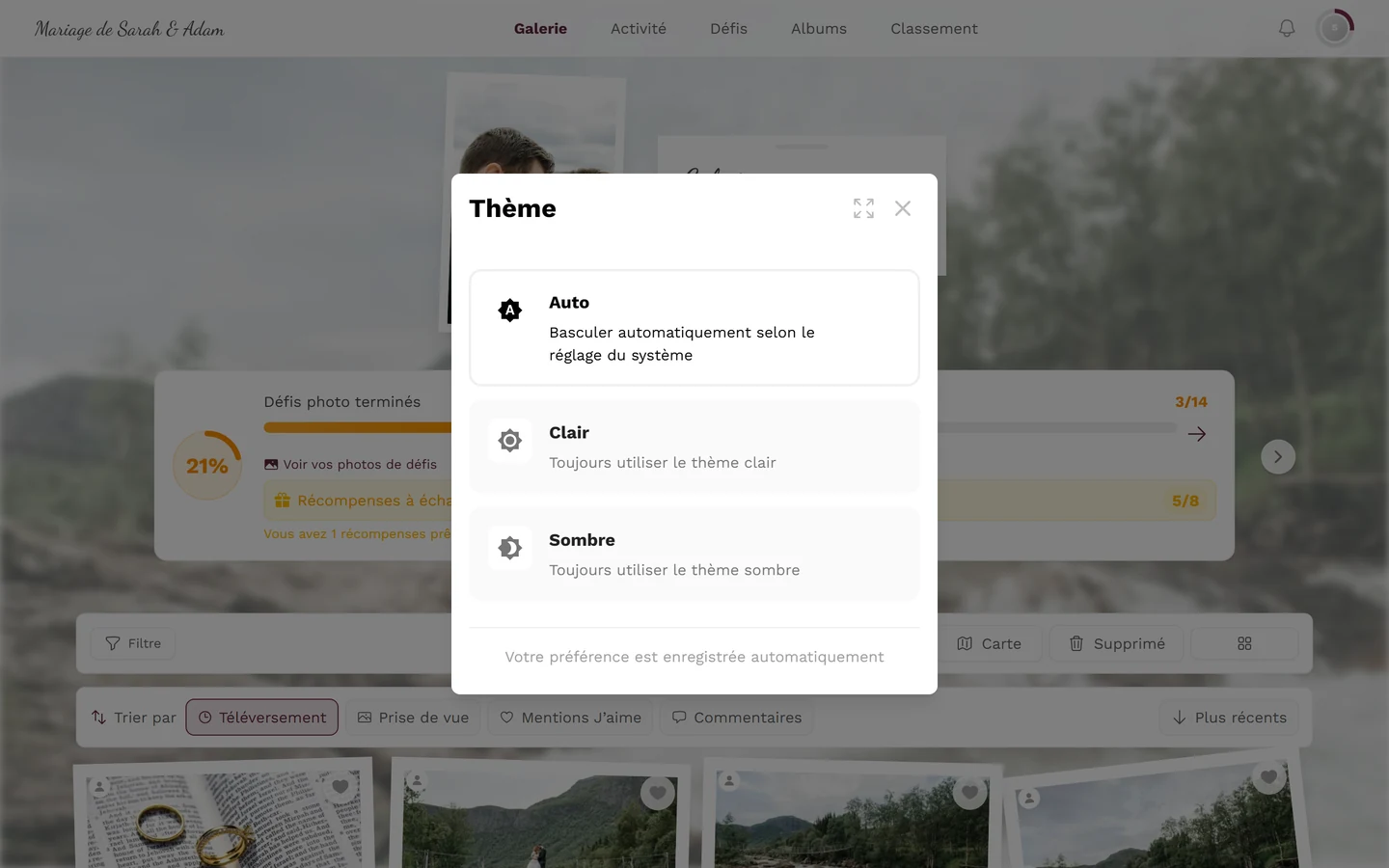Show the Carte map view
This screenshot has height=868, width=1389.
click(990, 643)
